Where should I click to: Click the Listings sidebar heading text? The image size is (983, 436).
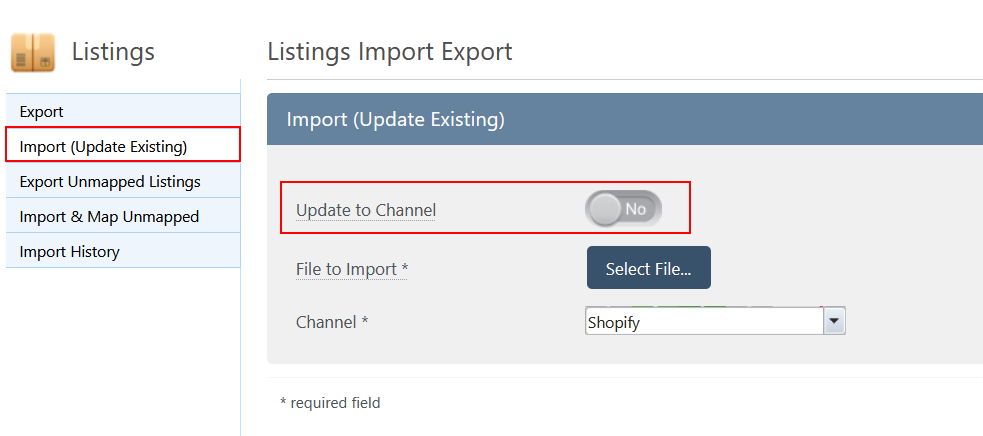point(113,51)
